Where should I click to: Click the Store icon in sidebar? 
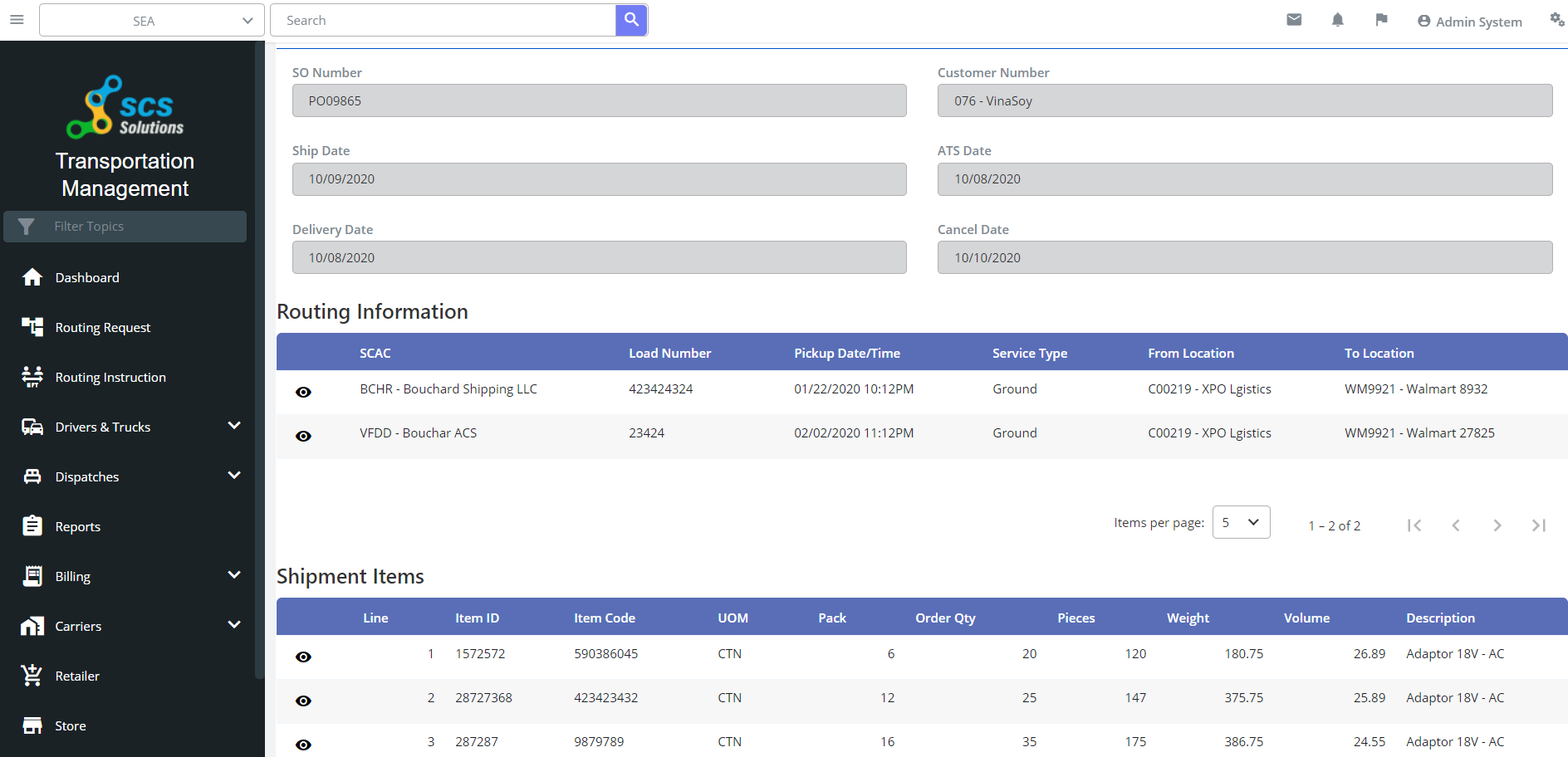coord(32,725)
